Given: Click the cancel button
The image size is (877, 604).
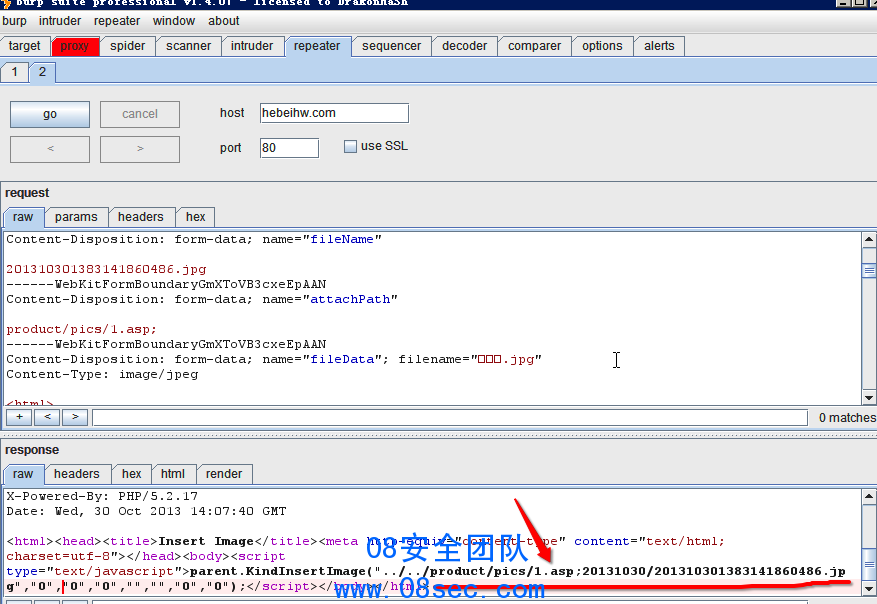Looking at the screenshot, I should point(140,114).
